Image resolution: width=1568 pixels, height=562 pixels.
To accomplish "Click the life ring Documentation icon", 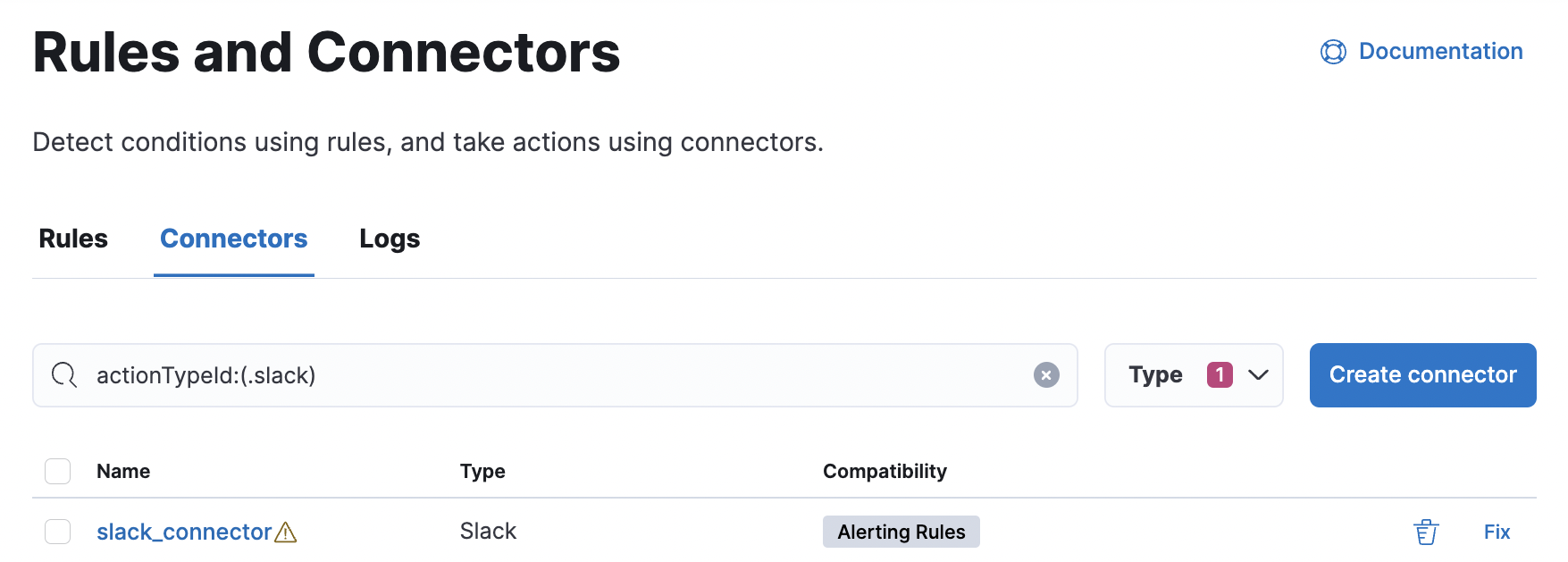I will pos(1332,51).
